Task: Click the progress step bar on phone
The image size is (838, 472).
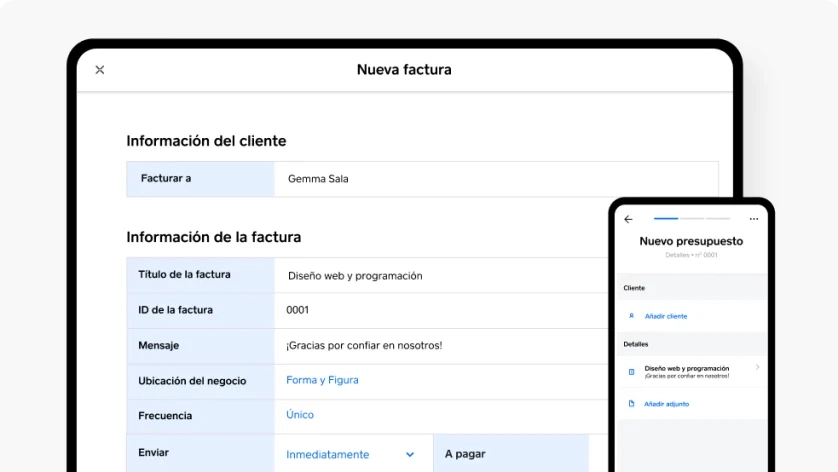Action: pos(692,219)
